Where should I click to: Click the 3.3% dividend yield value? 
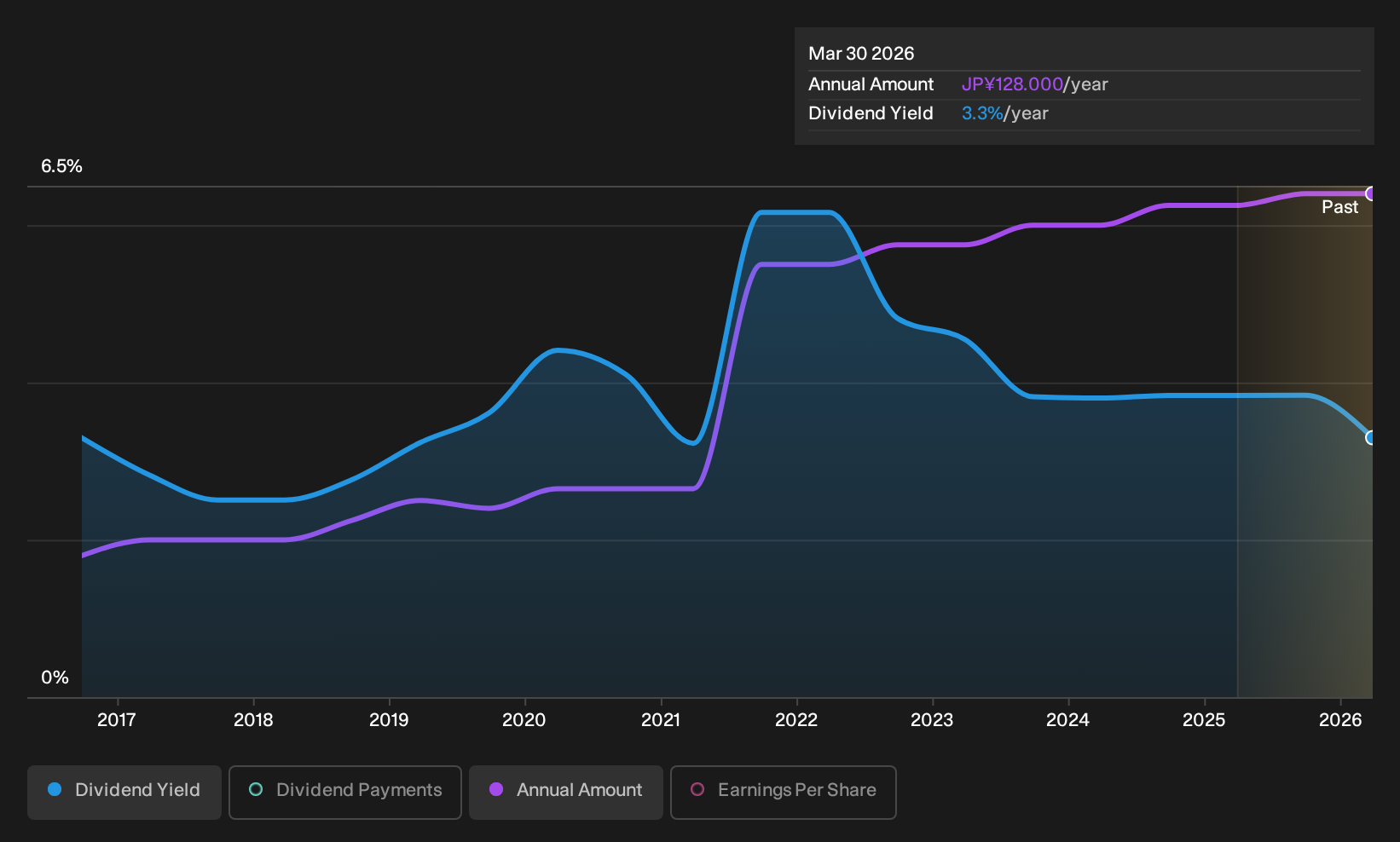click(982, 113)
